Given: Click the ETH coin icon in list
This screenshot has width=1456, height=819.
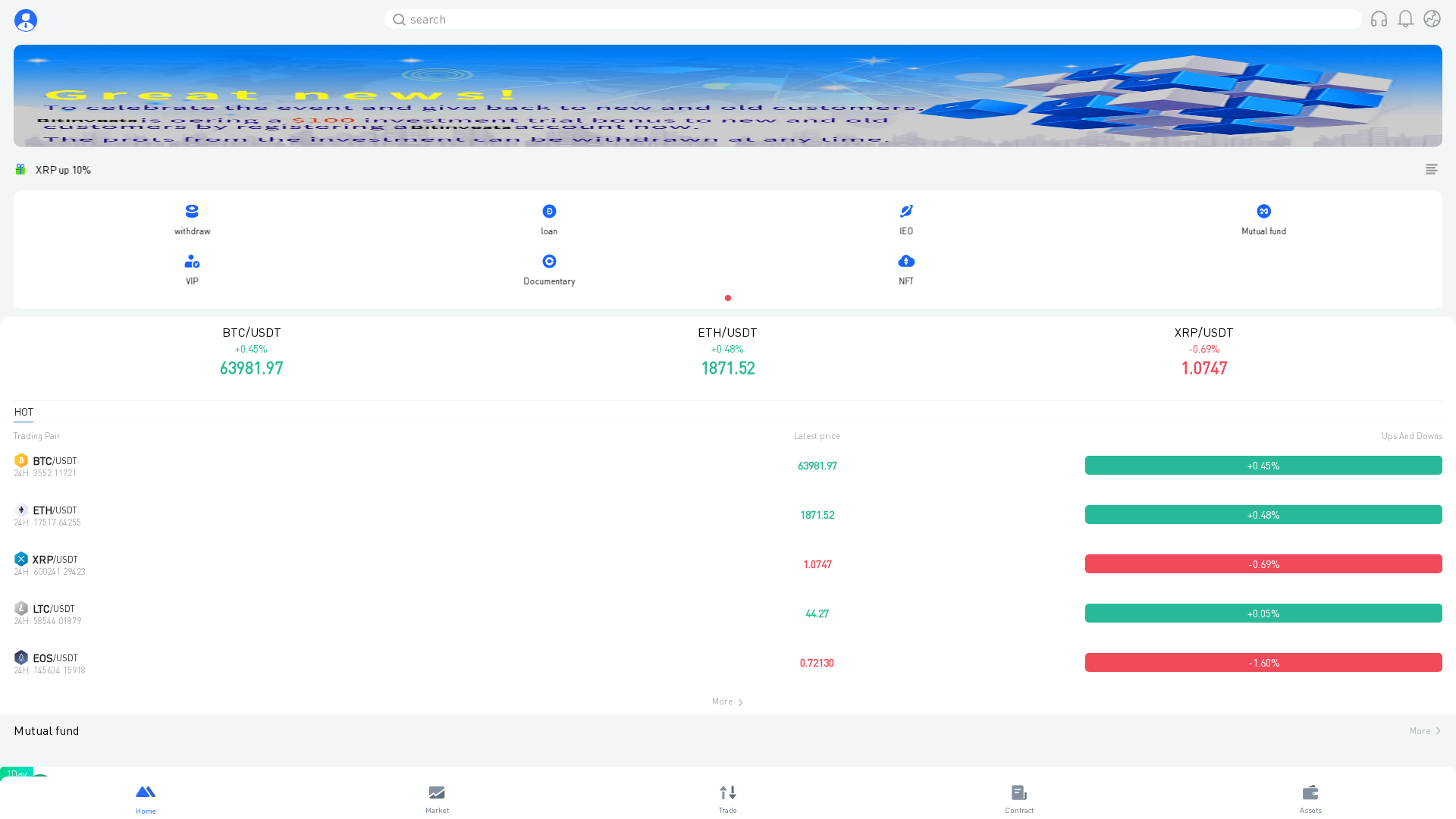Looking at the screenshot, I should pos(21,510).
